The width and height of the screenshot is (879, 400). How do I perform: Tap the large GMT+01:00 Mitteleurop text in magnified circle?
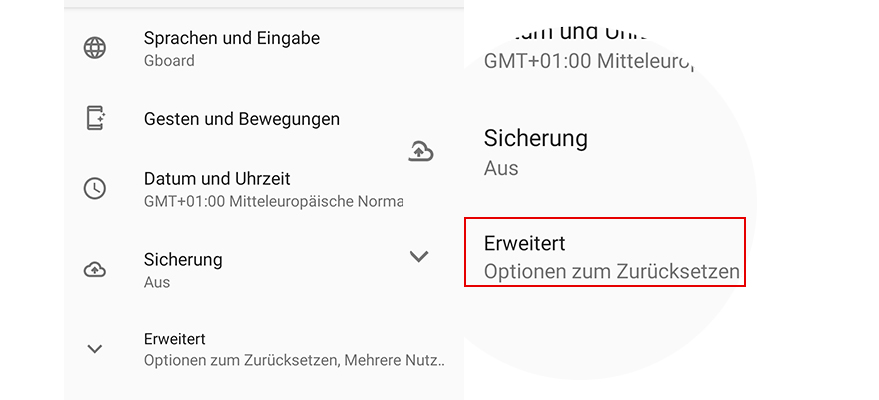click(x=588, y=60)
